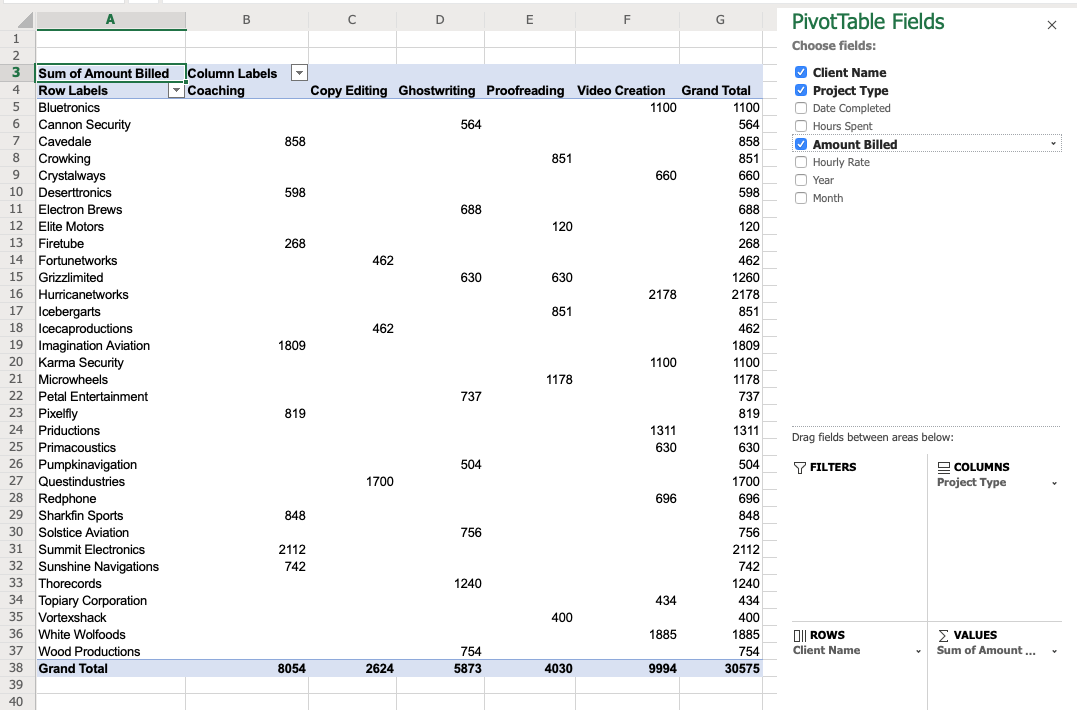This screenshot has width=1077, height=710.
Task: Open the Column Labels filter dropdown
Action: [x=299, y=73]
